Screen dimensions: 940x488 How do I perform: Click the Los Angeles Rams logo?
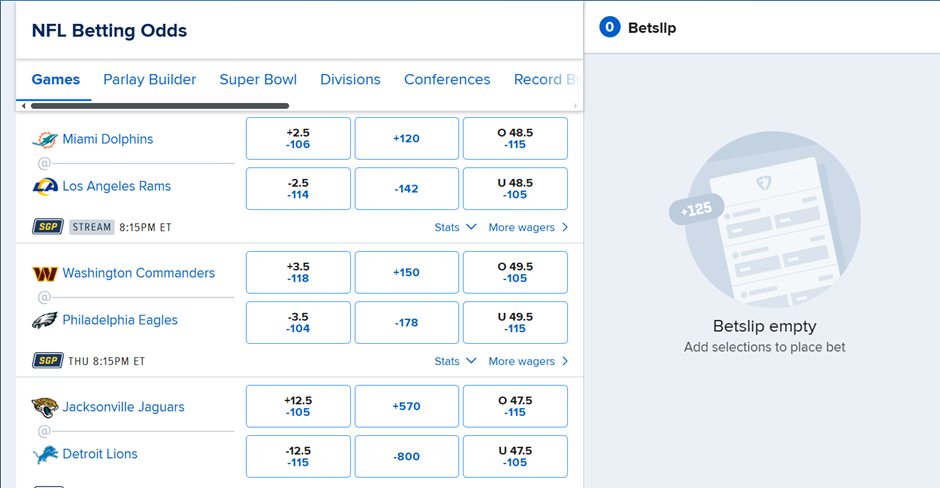(45, 186)
